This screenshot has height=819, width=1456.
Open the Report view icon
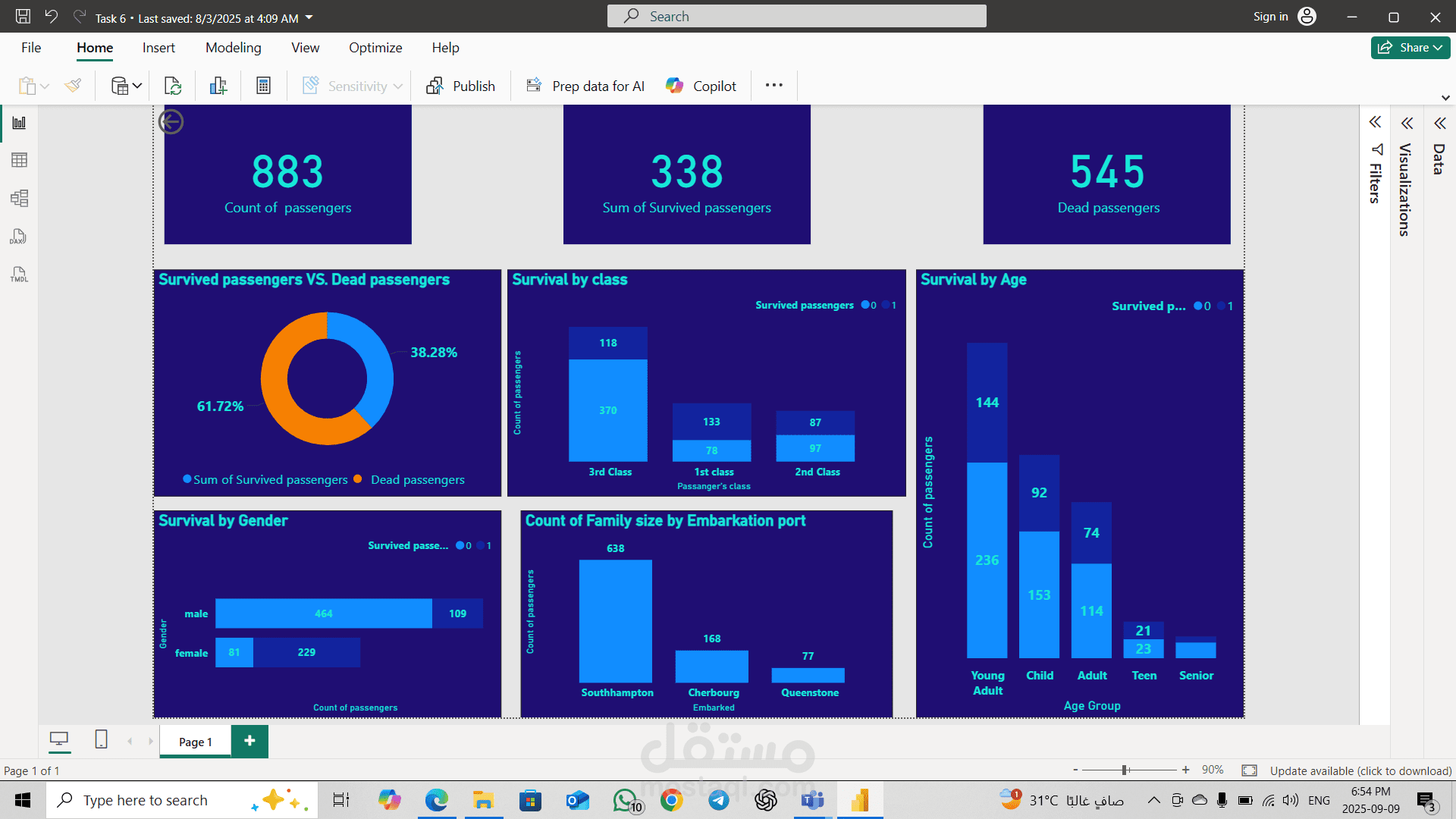pos(20,123)
